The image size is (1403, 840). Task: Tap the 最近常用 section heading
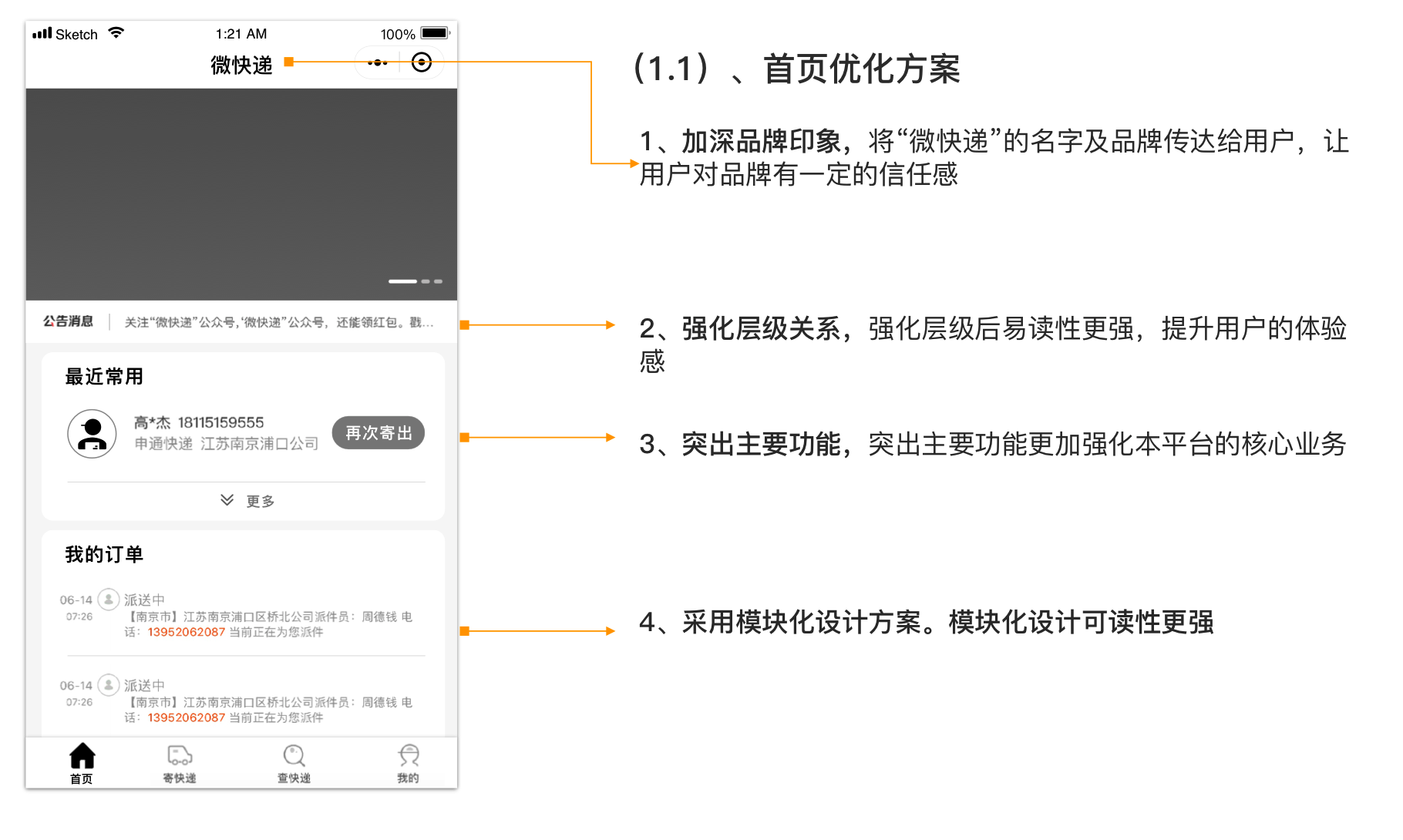pos(104,377)
